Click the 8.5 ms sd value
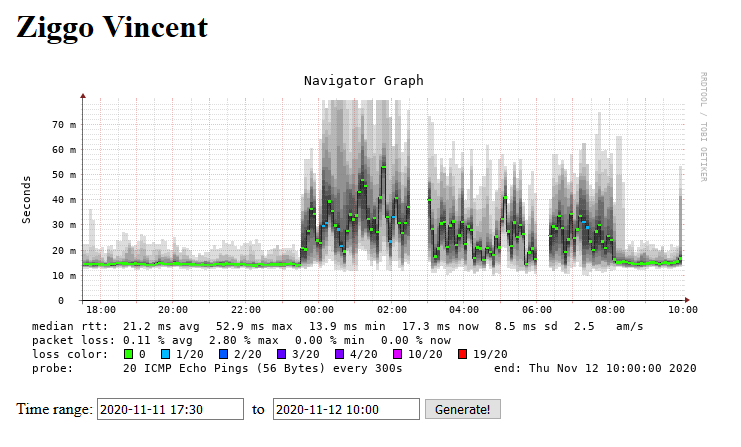Viewport: 741px width, 447px height. tap(526, 327)
